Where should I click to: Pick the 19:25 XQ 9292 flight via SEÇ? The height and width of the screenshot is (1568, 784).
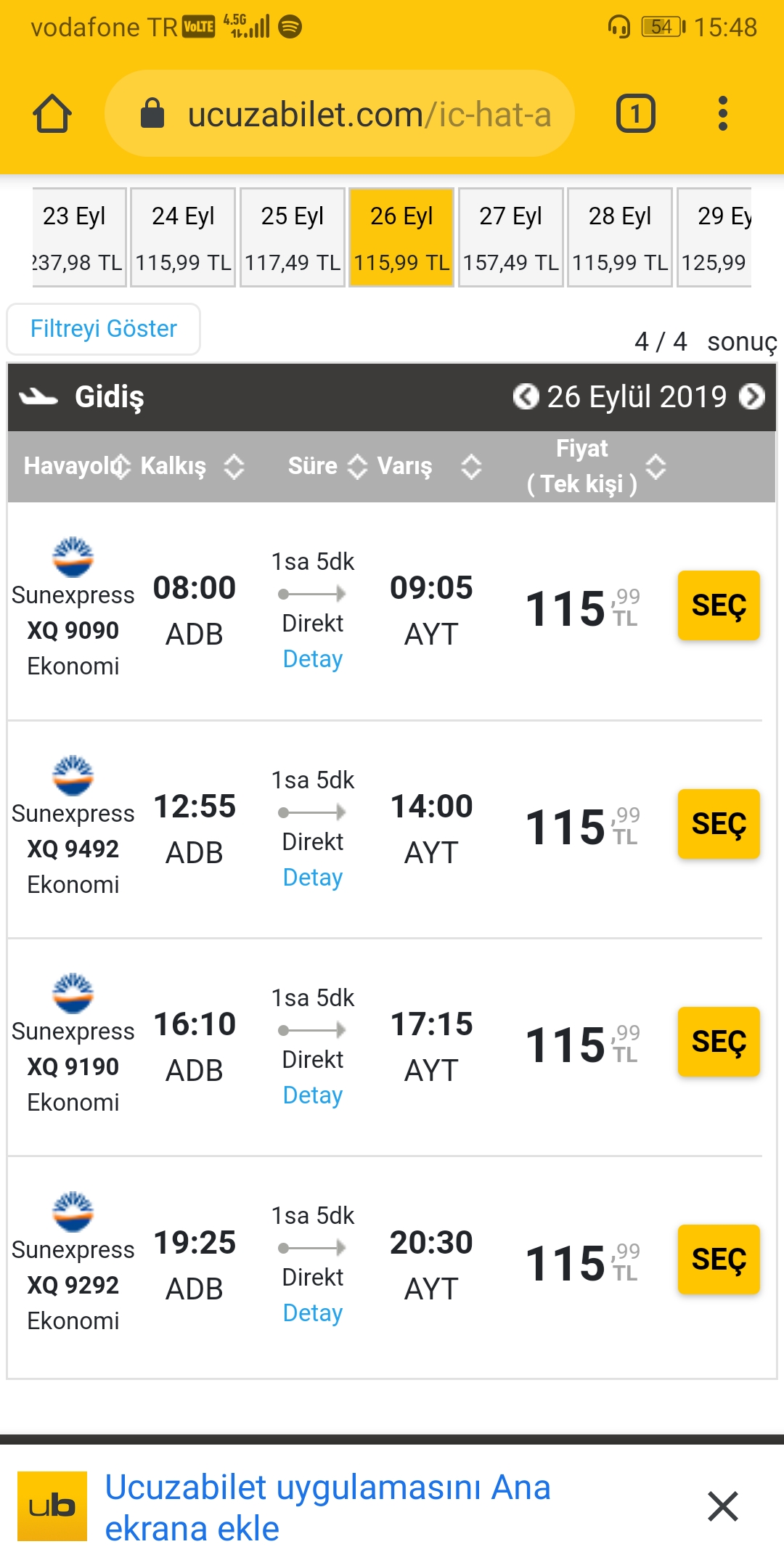pyautogui.click(x=719, y=1259)
